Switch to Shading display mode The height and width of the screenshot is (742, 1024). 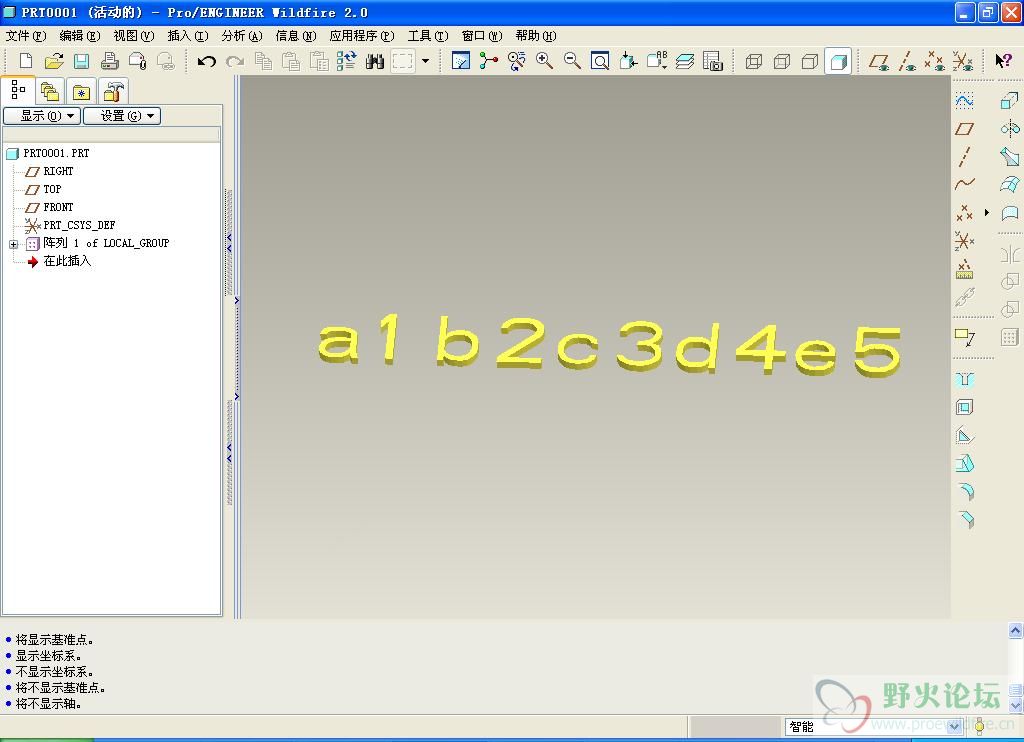[x=839, y=61]
